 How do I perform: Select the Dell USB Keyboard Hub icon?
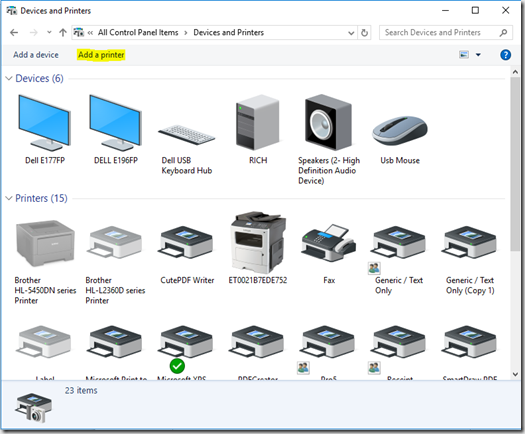pyautogui.click(x=186, y=135)
